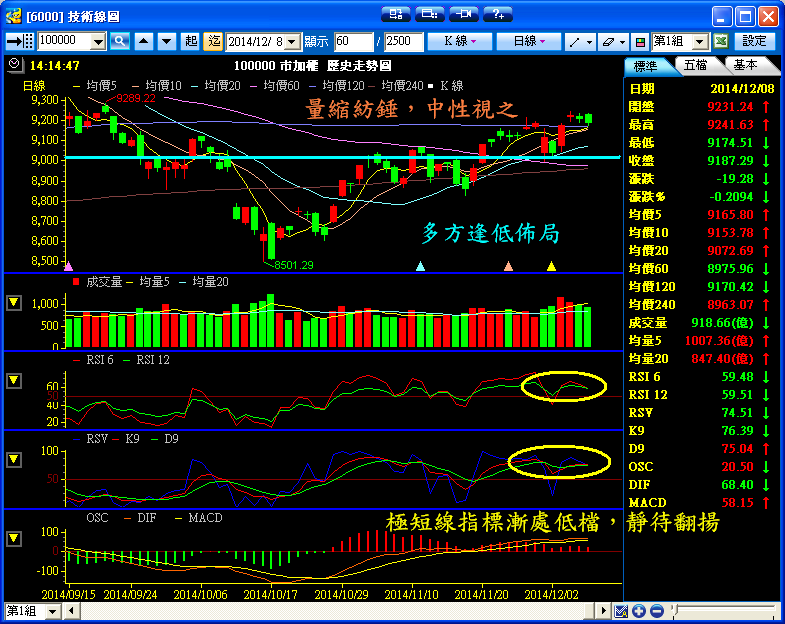
Task: Click the down arrow next stock button
Action: point(165,41)
